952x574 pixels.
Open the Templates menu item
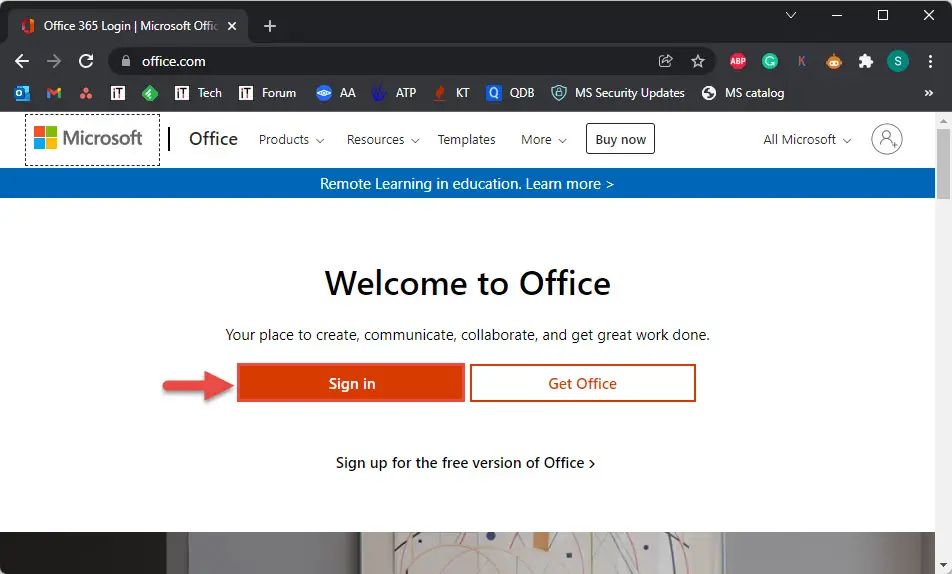[x=466, y=140]
